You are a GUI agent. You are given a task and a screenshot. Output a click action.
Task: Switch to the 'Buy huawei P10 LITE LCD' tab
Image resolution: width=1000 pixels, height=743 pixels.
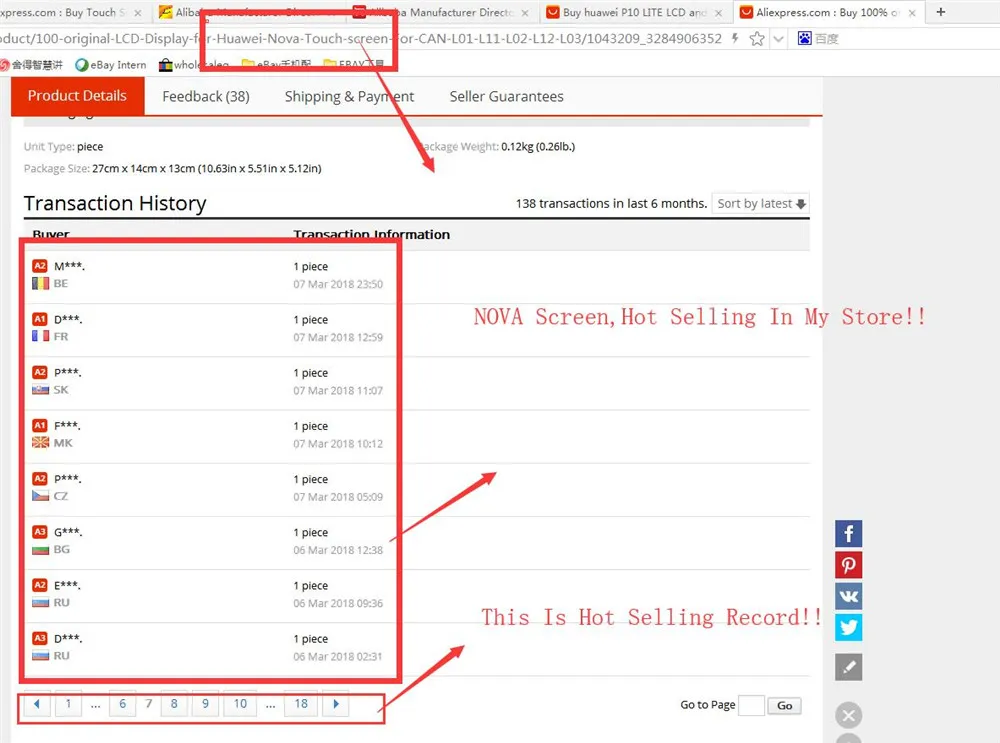635,12
